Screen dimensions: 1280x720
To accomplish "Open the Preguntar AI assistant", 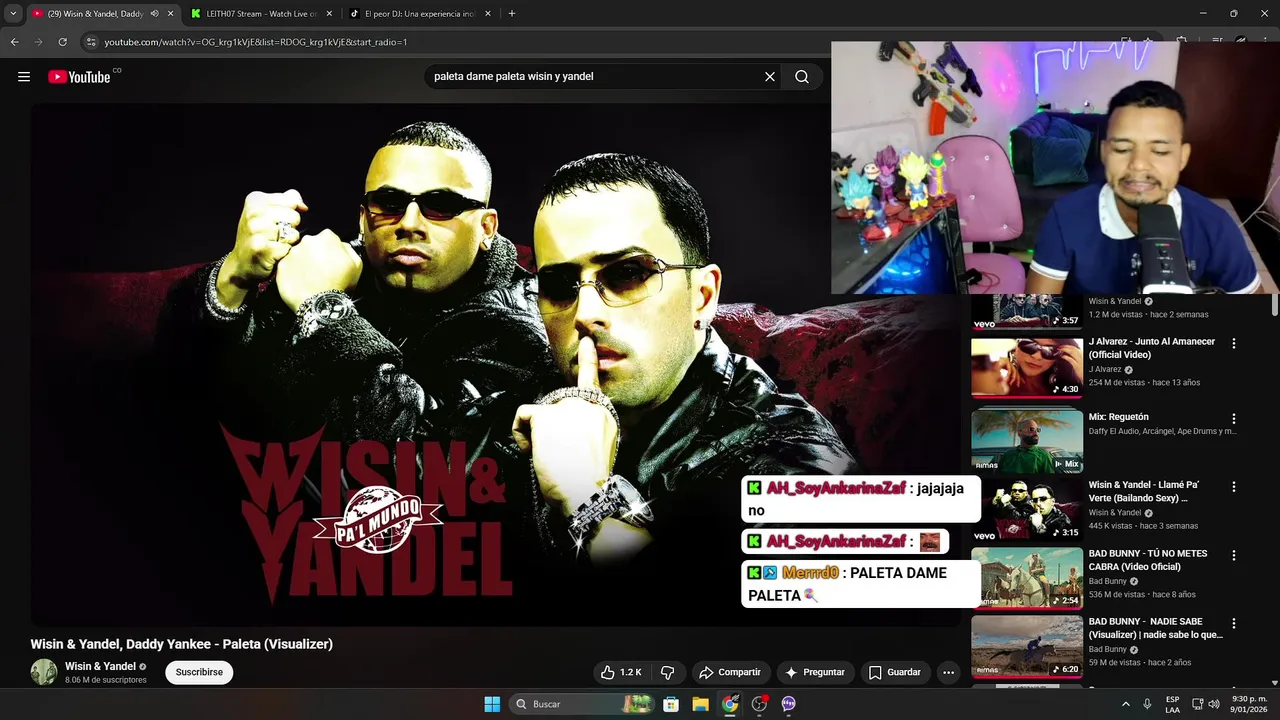I will 815,672.
